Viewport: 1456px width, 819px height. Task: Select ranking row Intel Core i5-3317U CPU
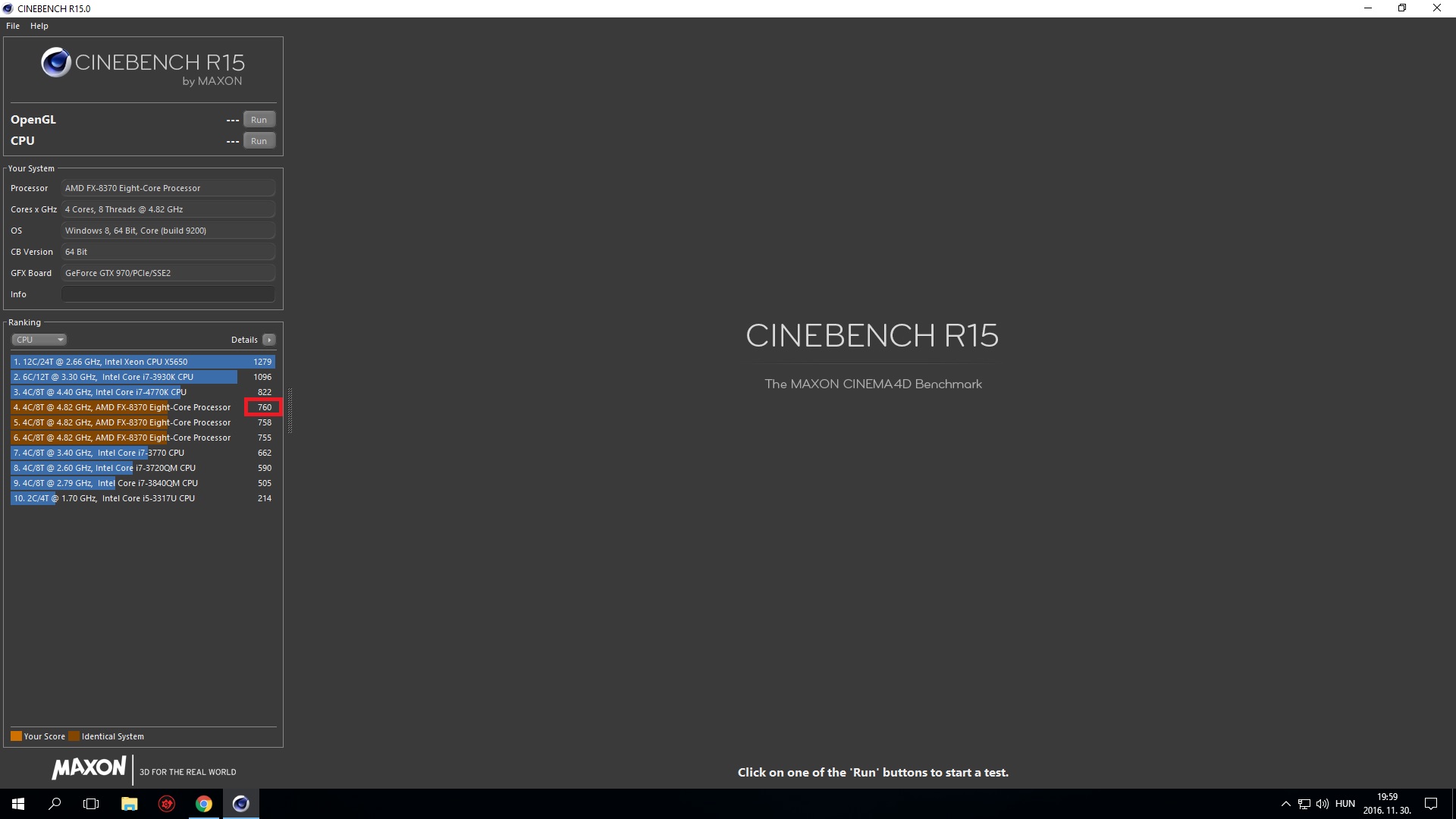[x=143, y=498]
